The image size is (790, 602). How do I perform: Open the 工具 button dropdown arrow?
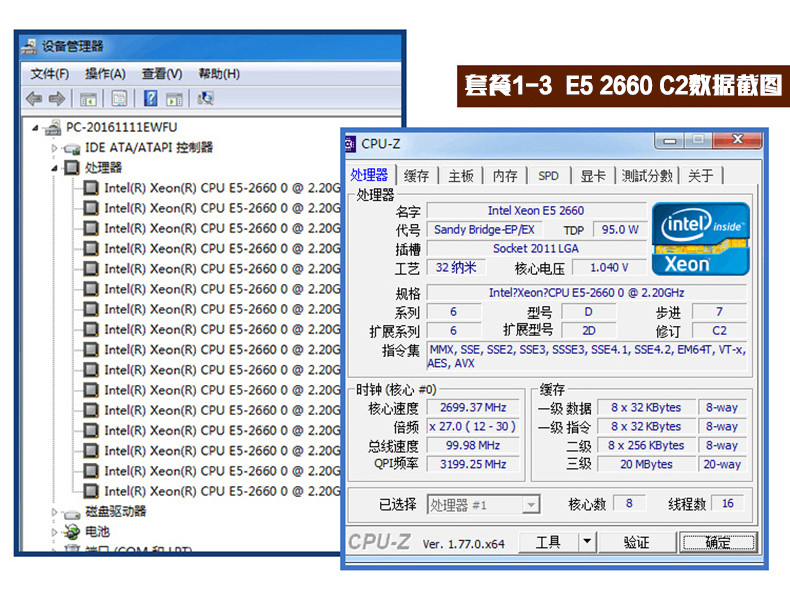(587, 542)
